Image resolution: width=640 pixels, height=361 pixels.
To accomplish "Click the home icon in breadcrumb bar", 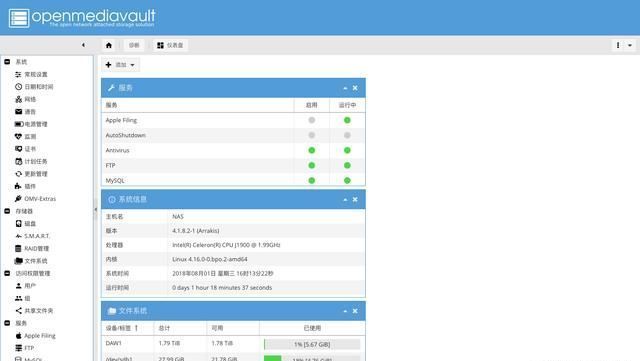I will tap(109, 45).
